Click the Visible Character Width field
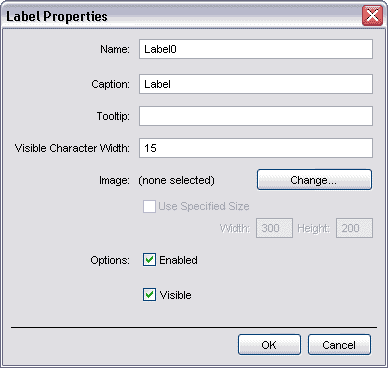Image resolution: width=388 pixels, height=368 pixels. [x=256, y=148]
